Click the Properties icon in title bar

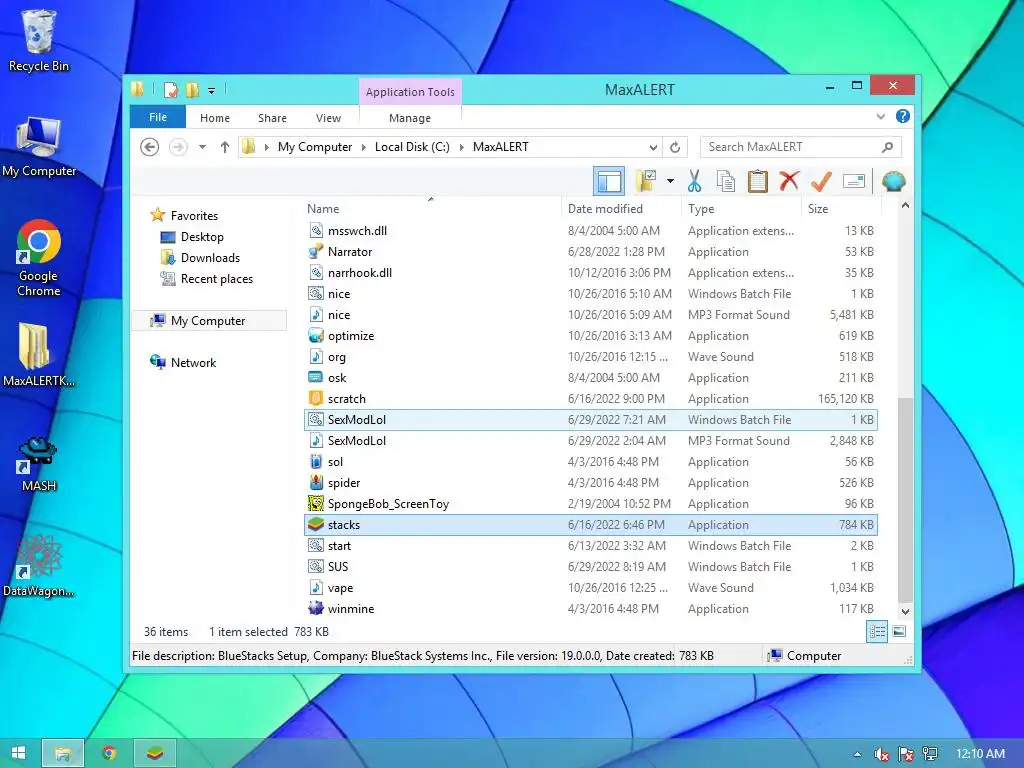click(x=170, y=89)
